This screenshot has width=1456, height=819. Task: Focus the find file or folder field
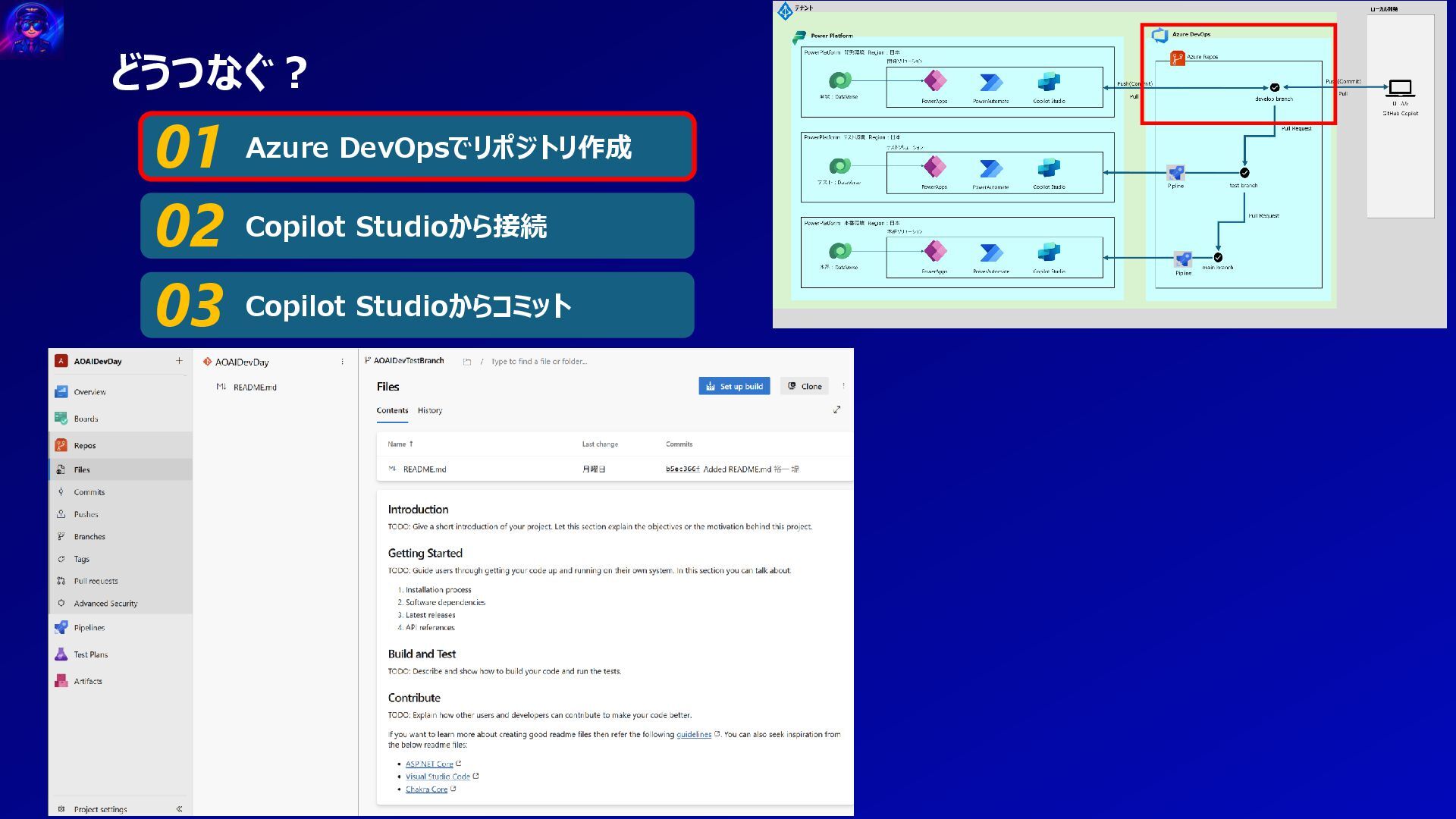pos(538,362)
